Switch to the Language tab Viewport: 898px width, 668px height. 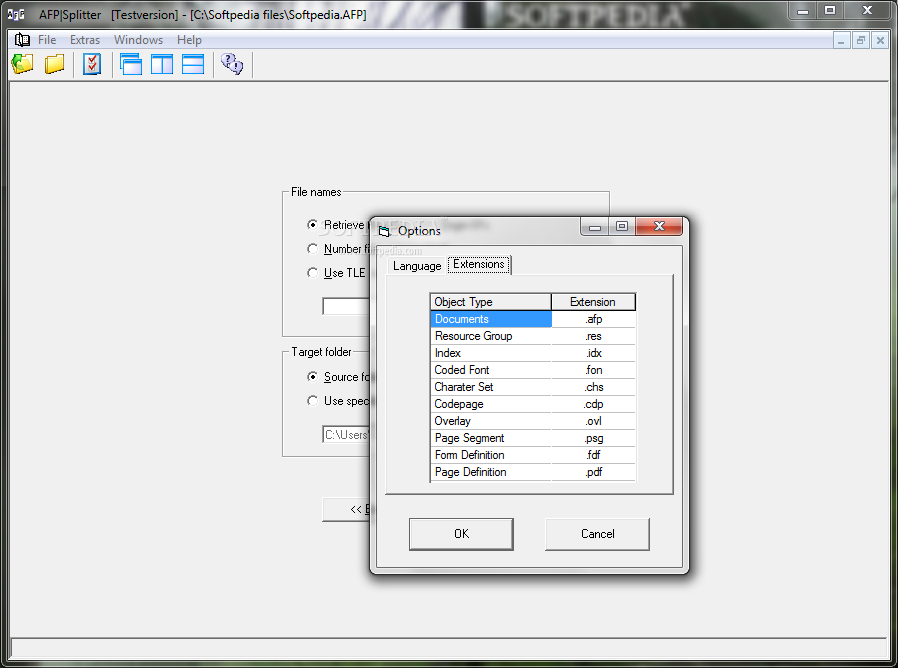point(417,266)
